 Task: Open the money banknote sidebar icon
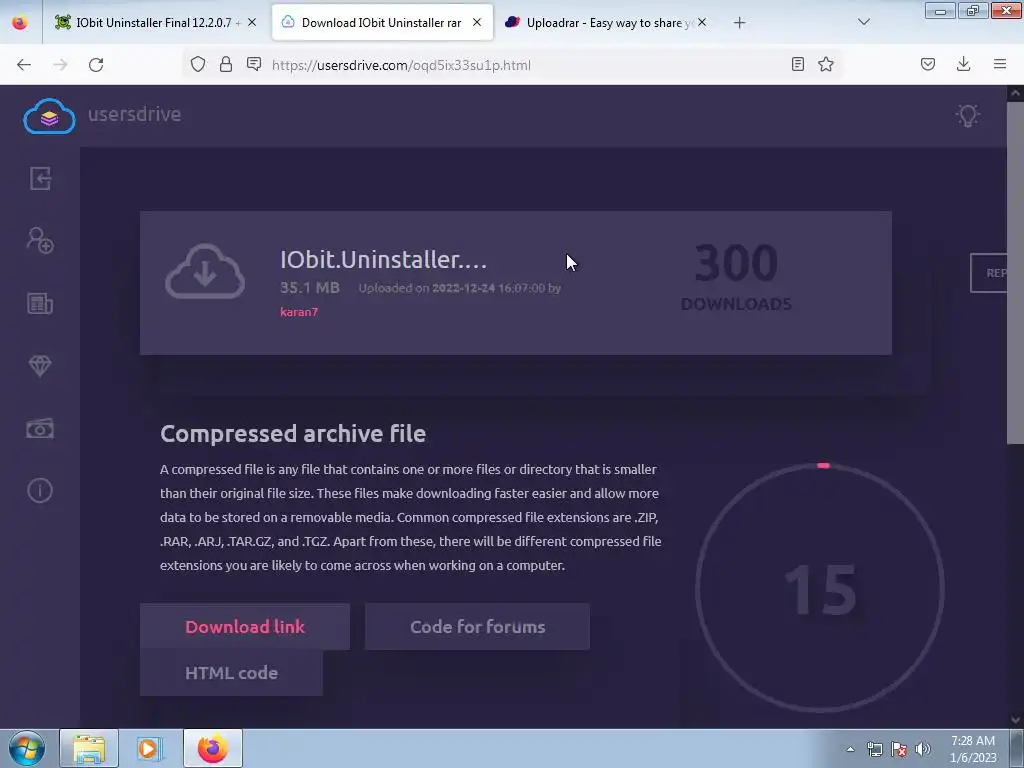[x=40, y=428]
